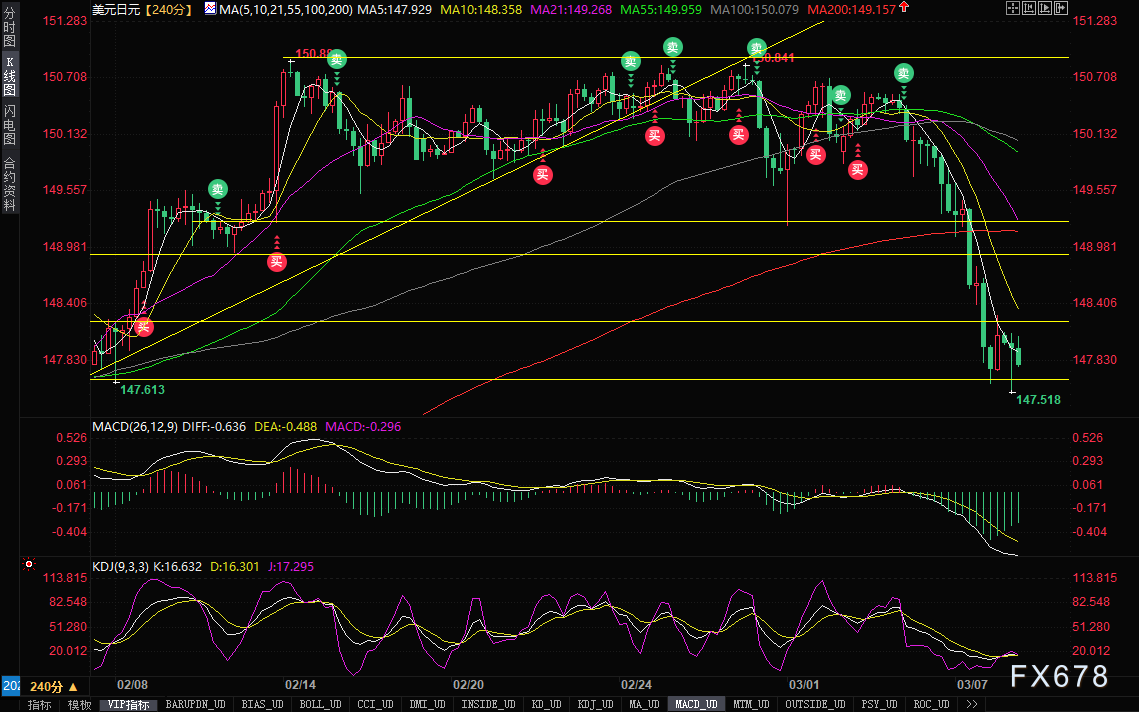Switch indicator to MTM_UD
1139x712 pixels.
751,704
